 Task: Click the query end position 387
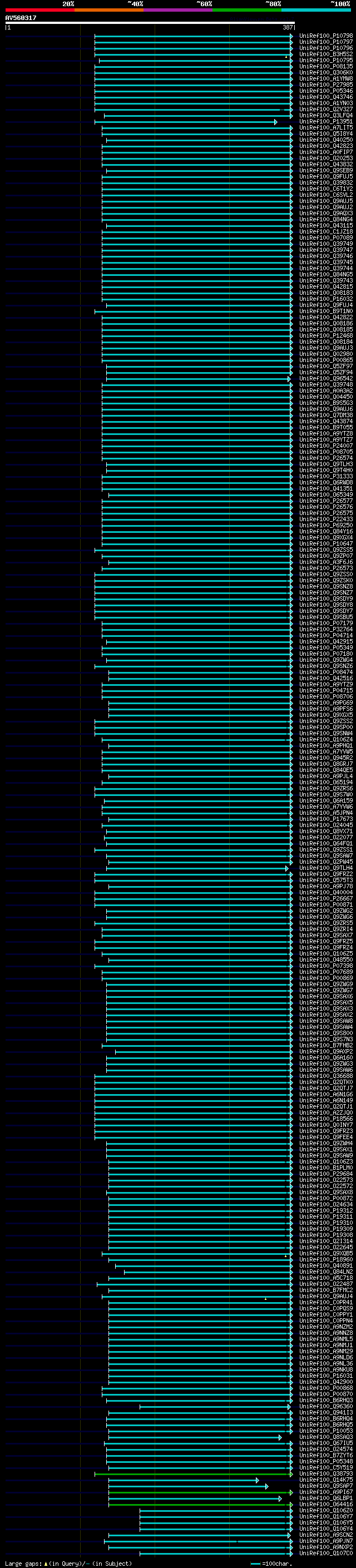click(x=288, y=27)
